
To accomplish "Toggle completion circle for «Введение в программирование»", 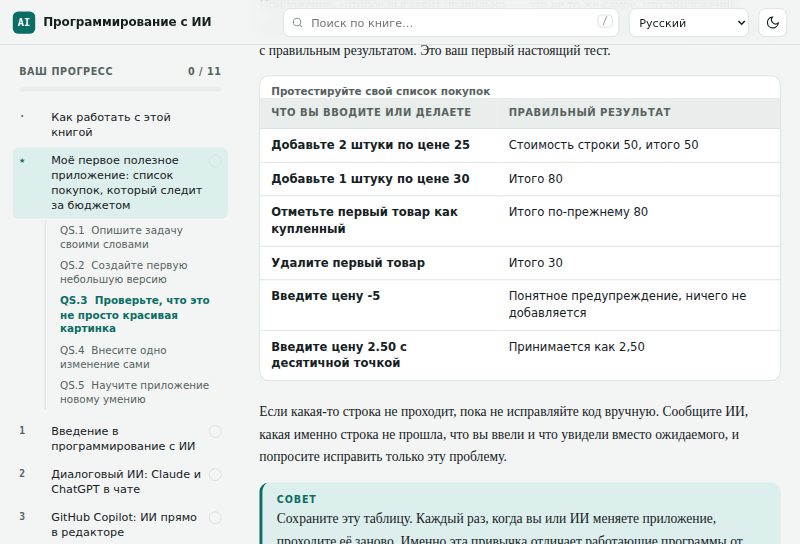I will tap(215, 432).
